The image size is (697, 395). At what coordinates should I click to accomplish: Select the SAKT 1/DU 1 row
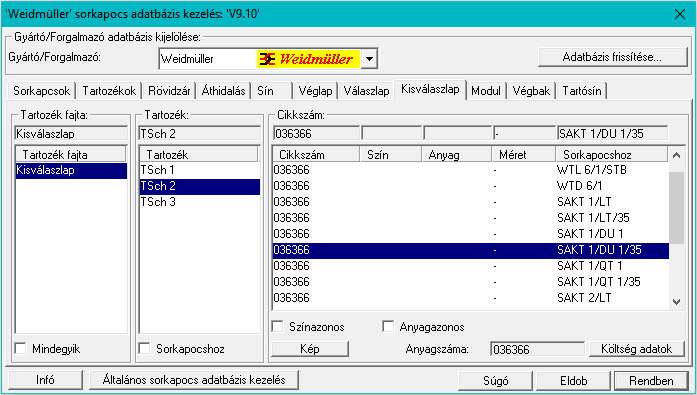(x=471, y=234)
